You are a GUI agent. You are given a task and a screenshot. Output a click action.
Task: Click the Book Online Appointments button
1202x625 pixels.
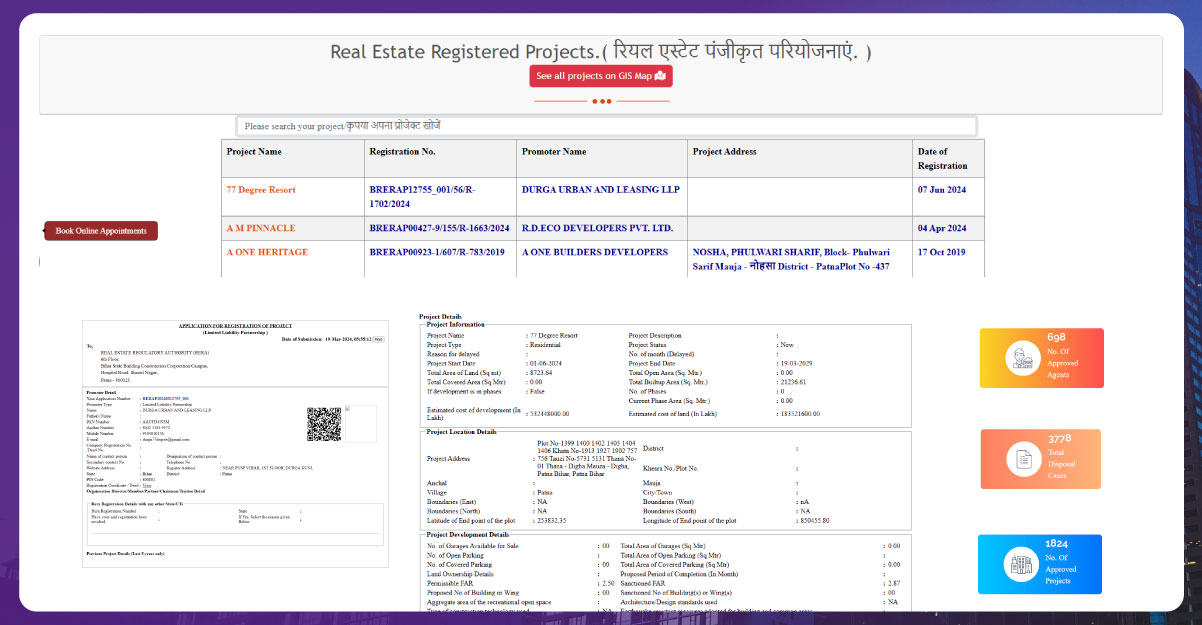click(100, 230)
